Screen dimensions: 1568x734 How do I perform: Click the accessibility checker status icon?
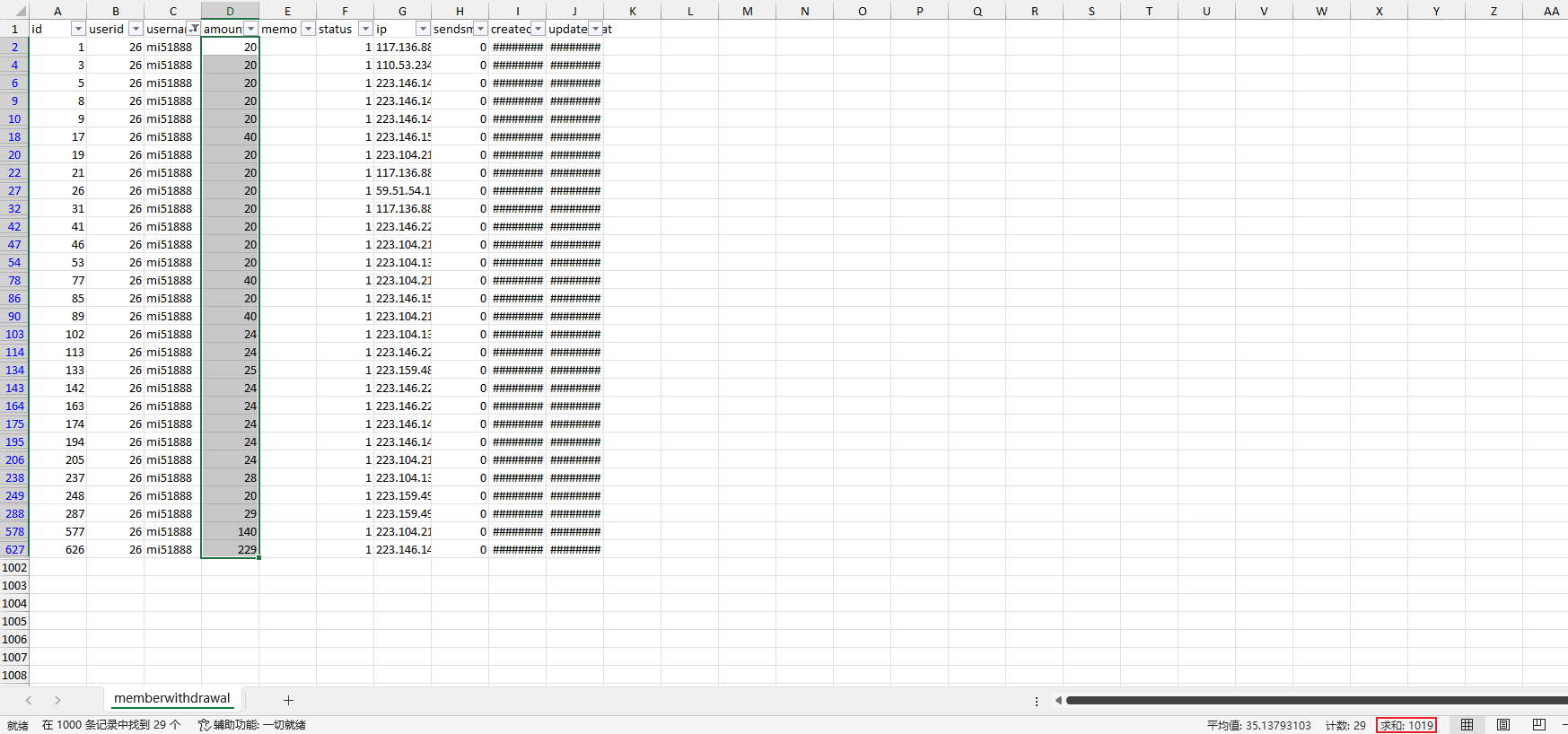coord(205,725)
